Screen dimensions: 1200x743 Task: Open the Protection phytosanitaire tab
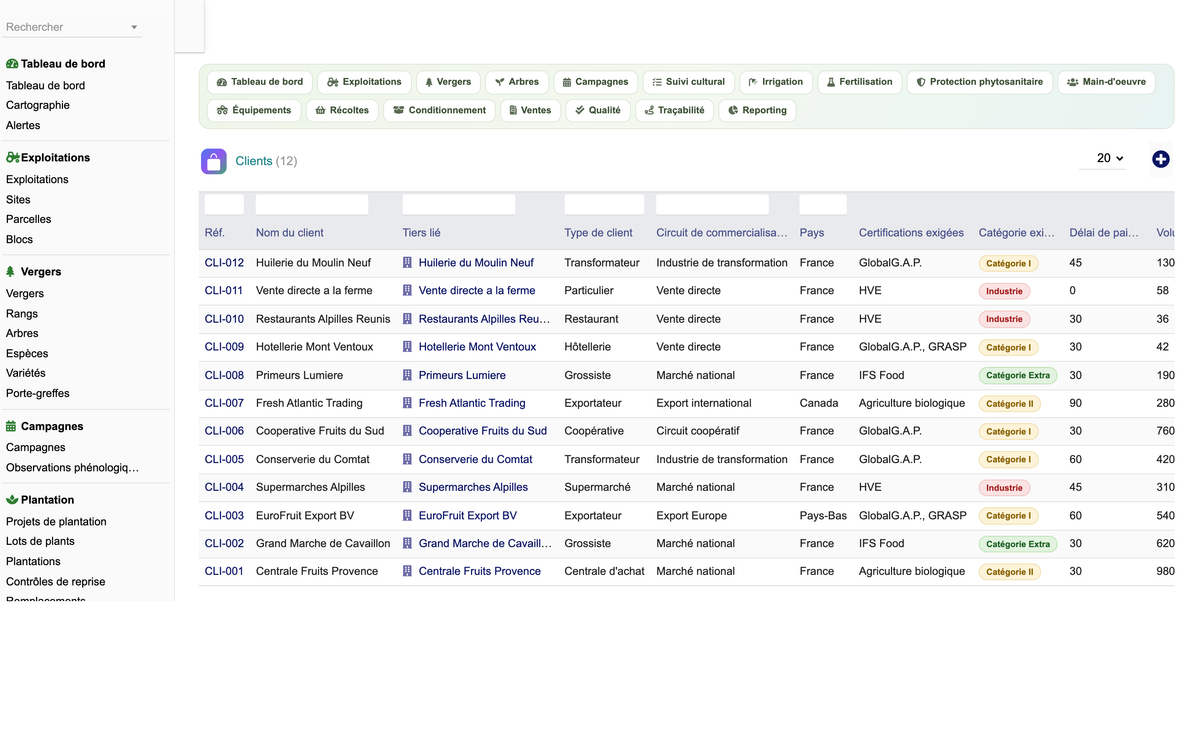coord(980,82)
